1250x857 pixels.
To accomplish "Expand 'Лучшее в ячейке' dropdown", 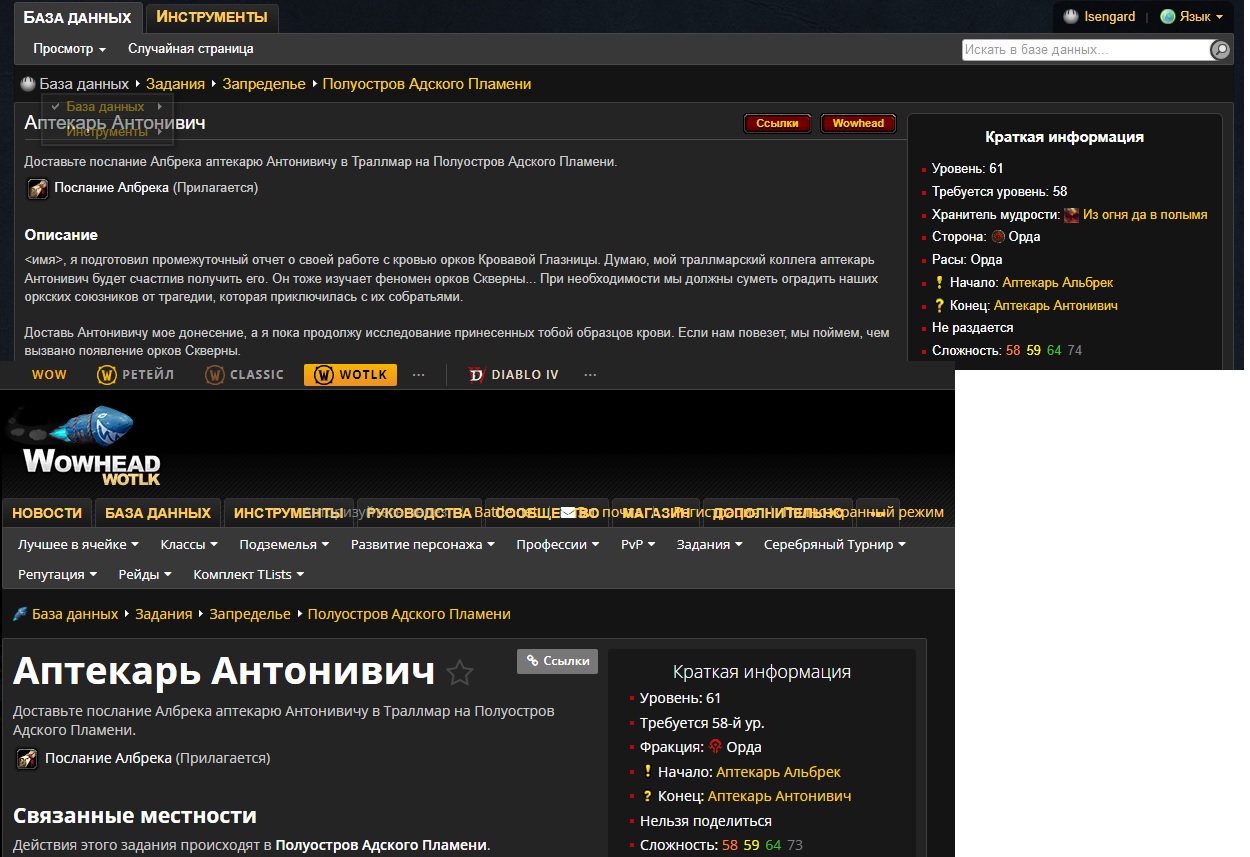I will (x=79, y=545).
